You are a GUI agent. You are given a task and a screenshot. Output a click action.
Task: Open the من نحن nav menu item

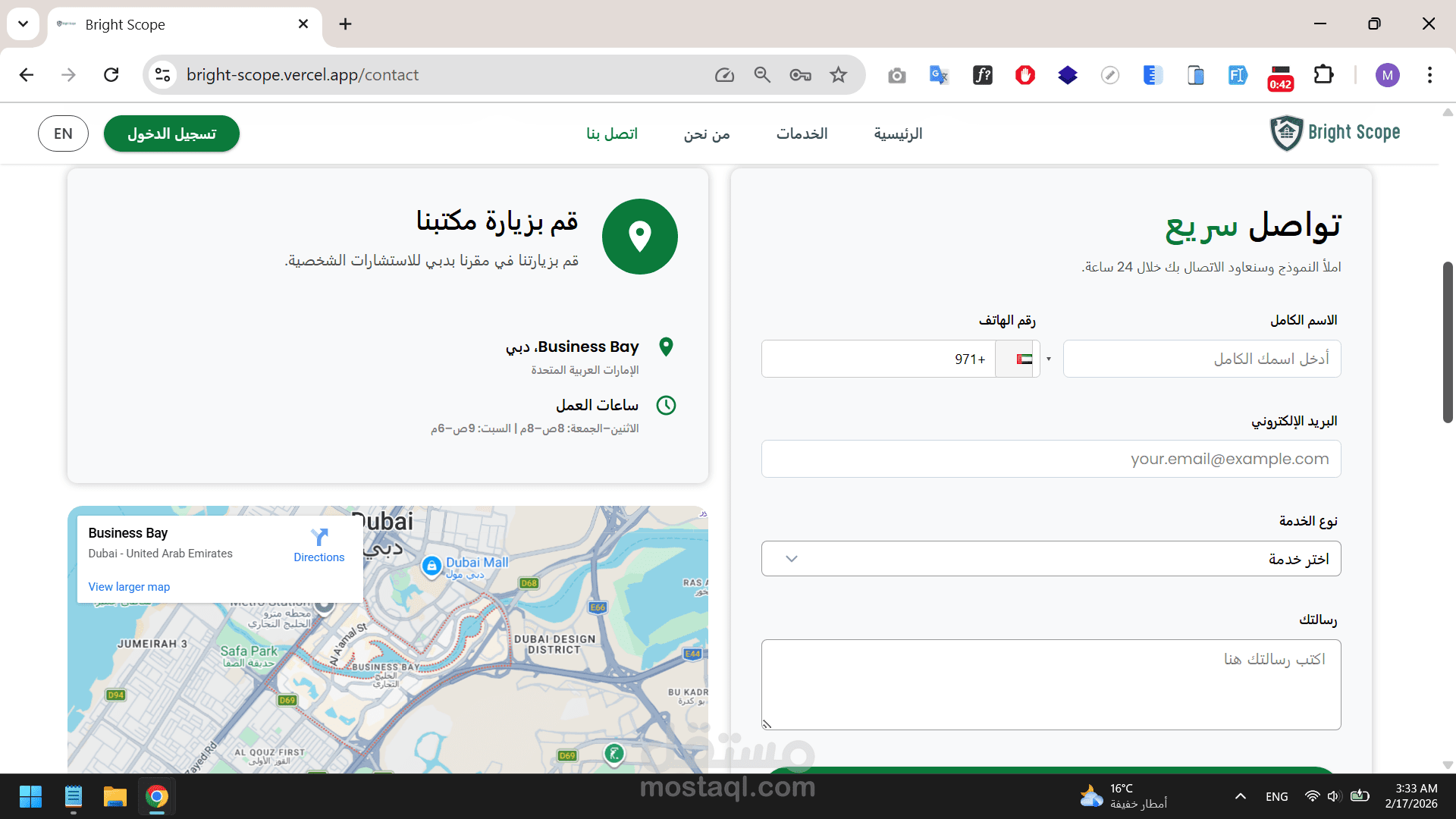pyautogui.click(x=706, y=133)
